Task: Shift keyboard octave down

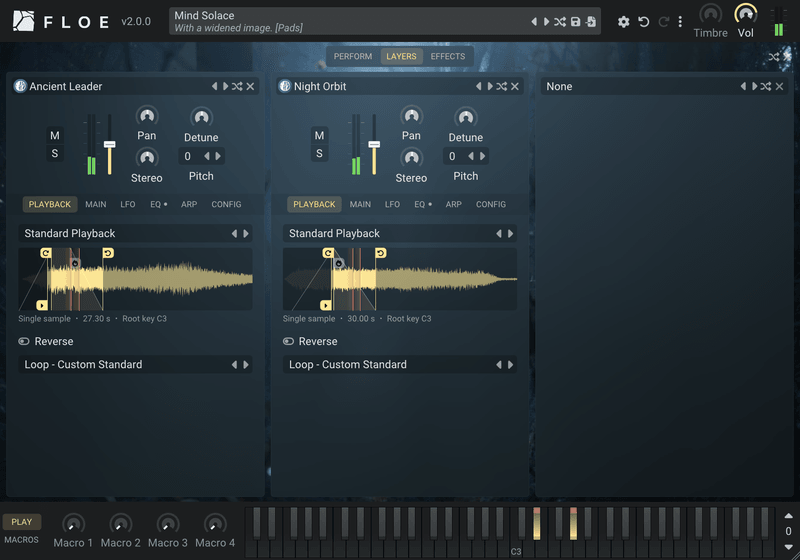Action: click(788, 547)
